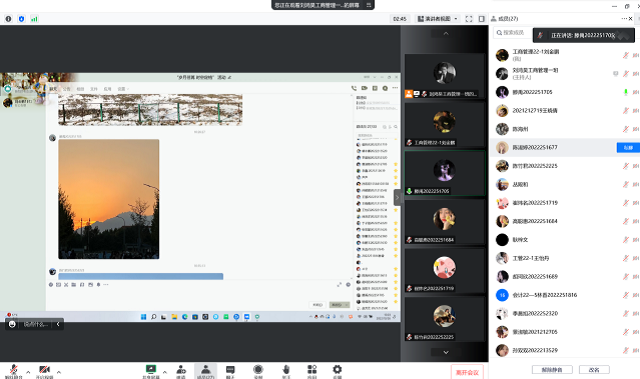Unmute the microphone in bottom toolbar
The image size is (640, 379).
(13, 370)
